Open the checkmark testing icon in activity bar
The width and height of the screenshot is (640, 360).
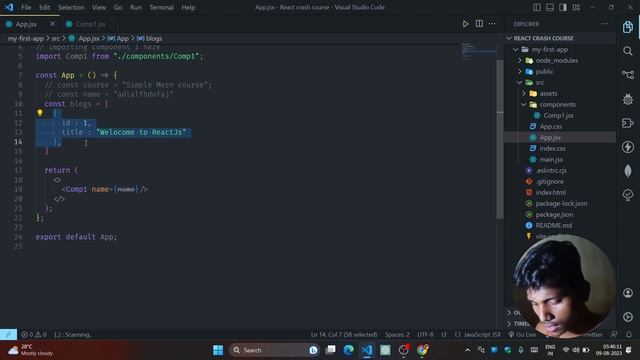point(628,195)
